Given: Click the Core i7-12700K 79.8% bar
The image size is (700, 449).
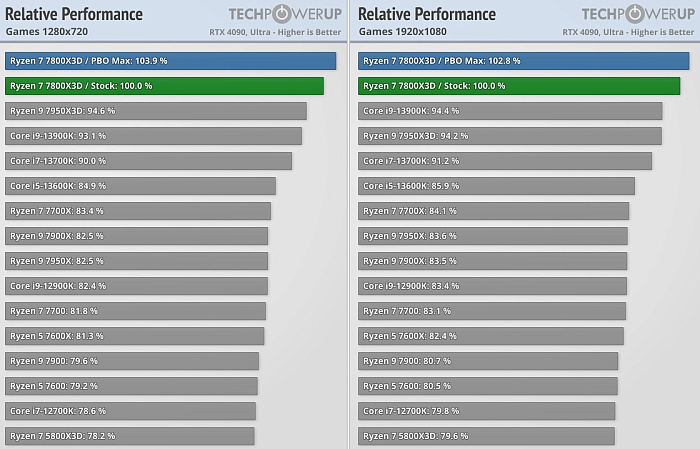Looking at the screenshot, I should (487, 411).
